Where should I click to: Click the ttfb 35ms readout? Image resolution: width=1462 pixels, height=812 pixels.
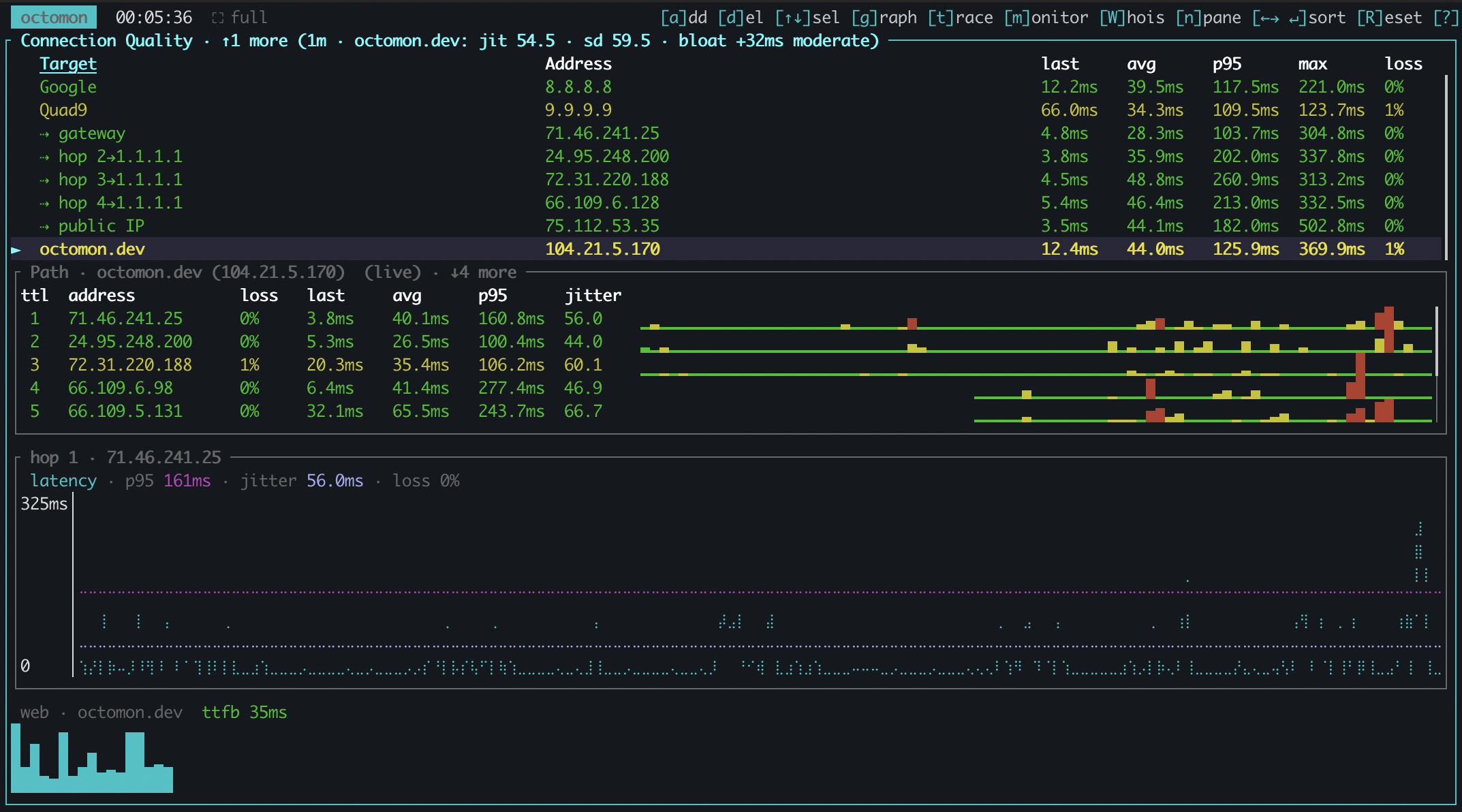tap(245, 712)
